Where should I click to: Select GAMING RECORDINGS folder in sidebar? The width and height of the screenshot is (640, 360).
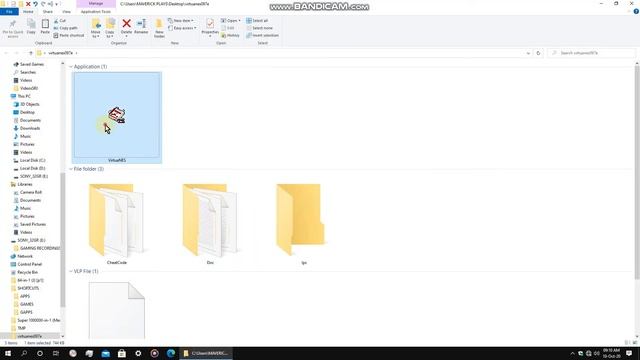[39, 248]
